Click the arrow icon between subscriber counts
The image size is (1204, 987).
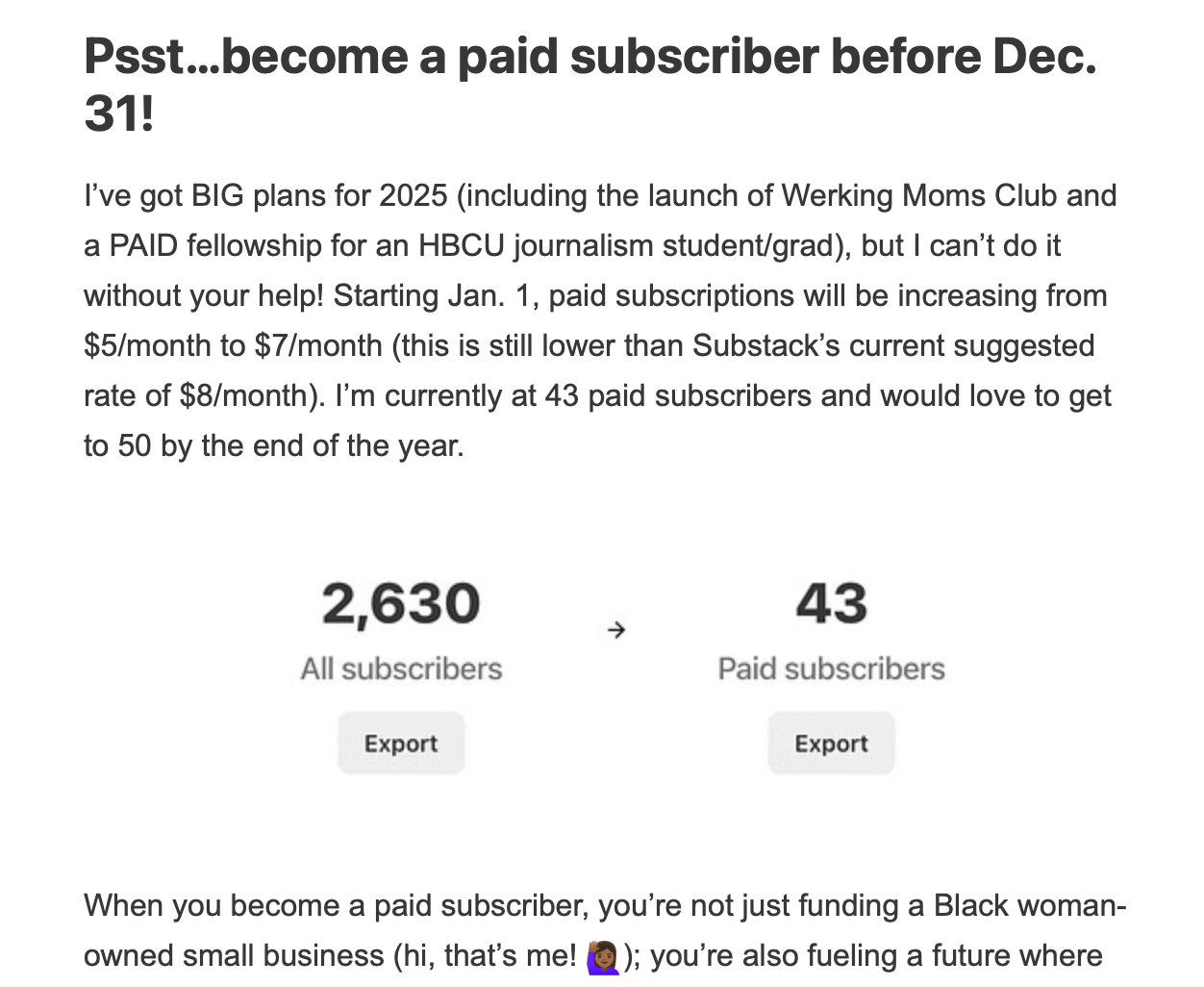616,630
